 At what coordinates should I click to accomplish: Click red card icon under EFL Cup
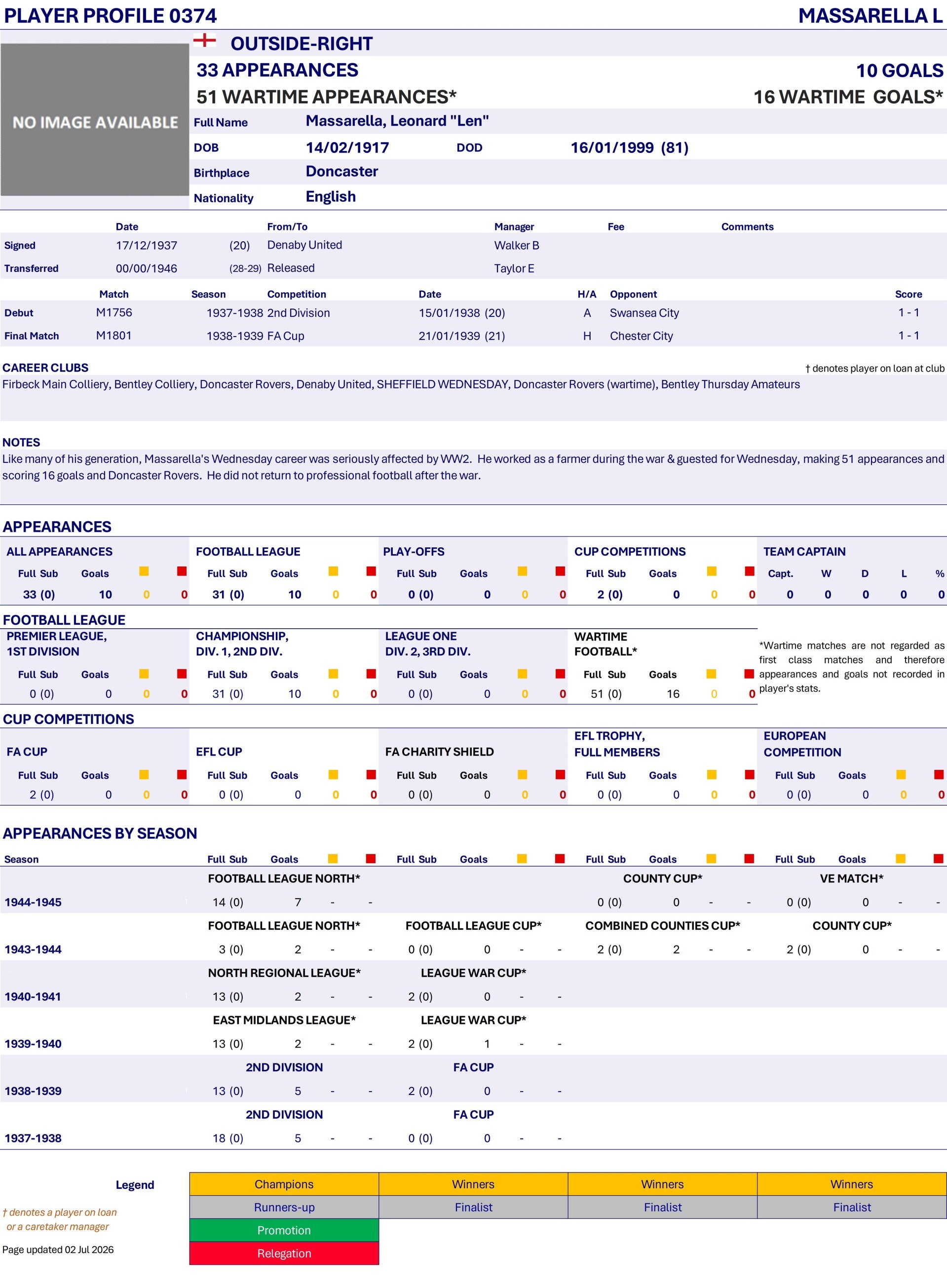[x=371, y=774]
